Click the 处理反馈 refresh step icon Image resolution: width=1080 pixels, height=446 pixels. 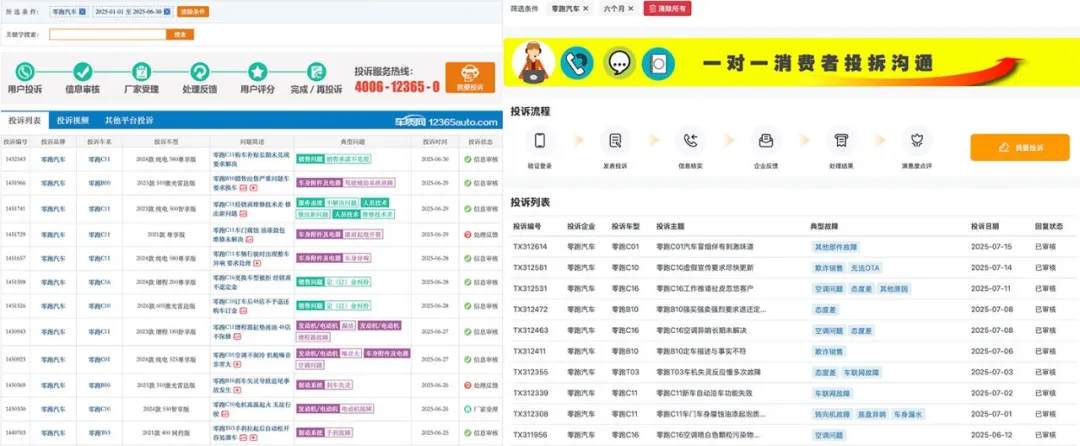[x=200, y=71]
